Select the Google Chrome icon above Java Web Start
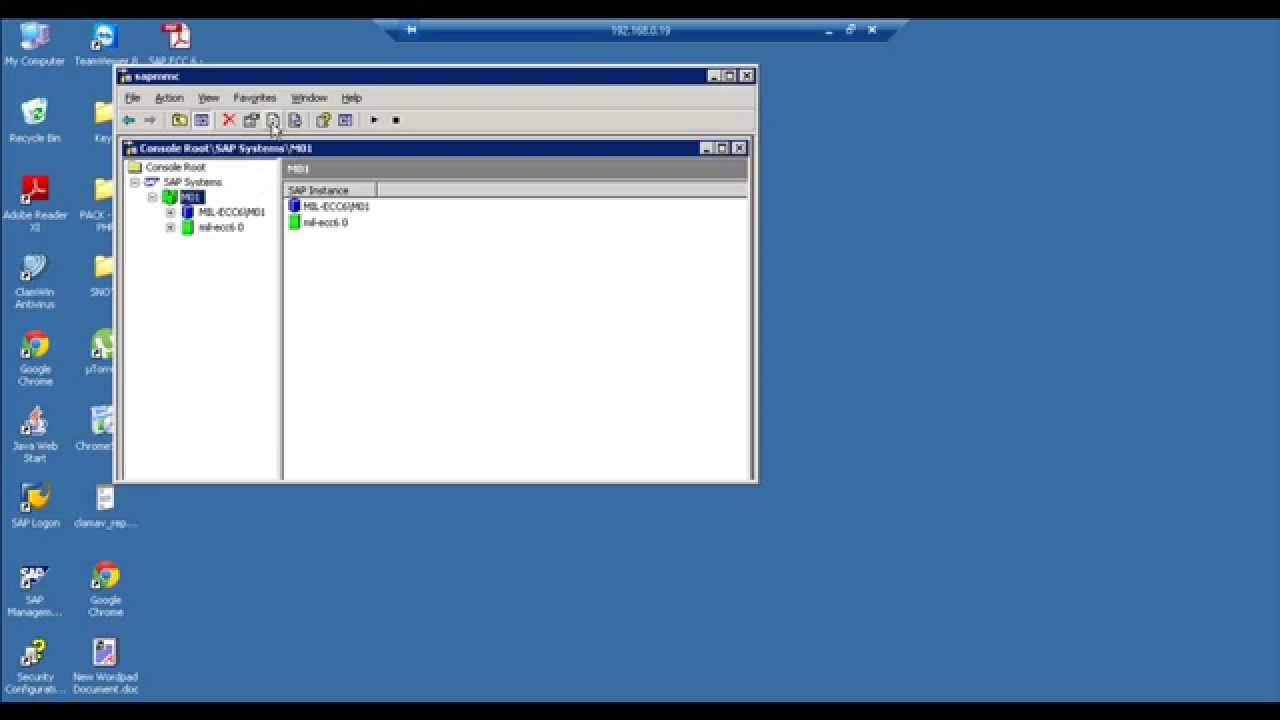The width and height of the screenshot is (1280, 720). coord(35,358)
